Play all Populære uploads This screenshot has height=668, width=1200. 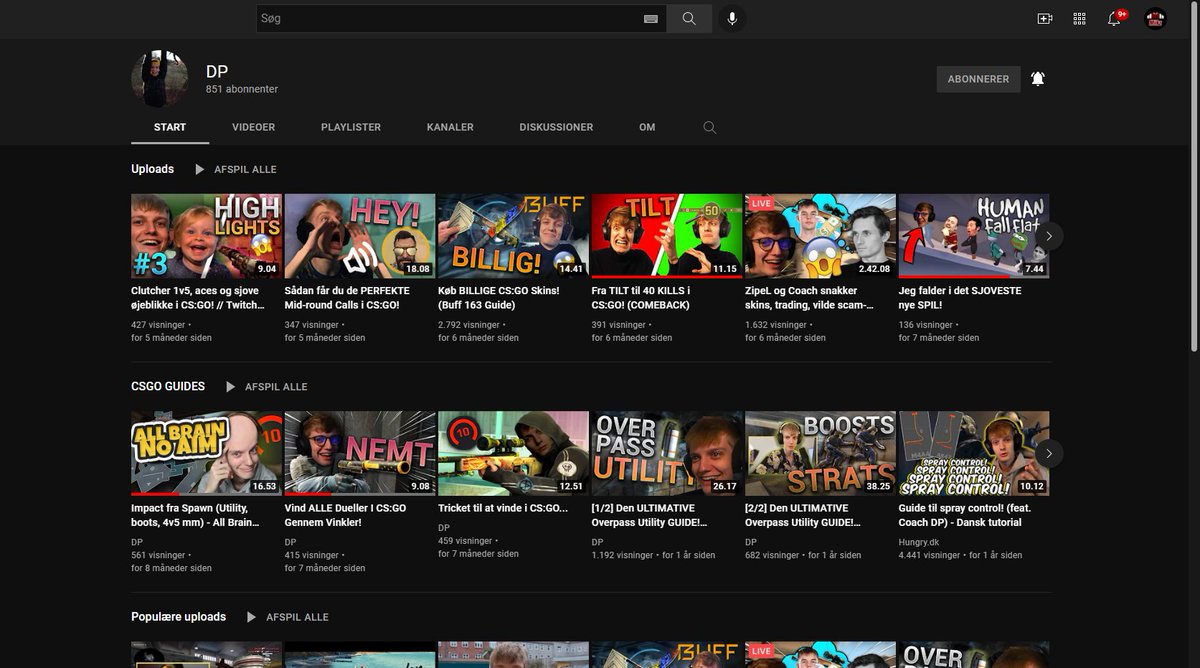(x=287, y=618)
